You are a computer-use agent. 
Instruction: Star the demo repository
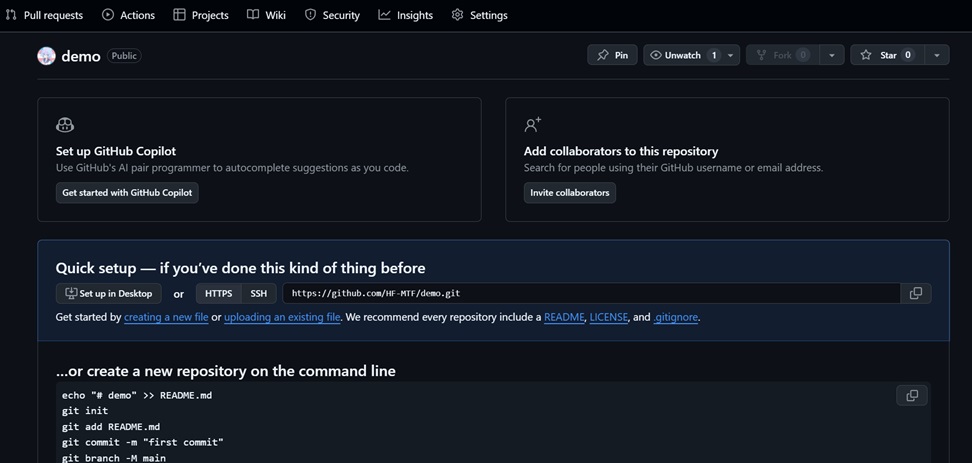(x=886, y=55)
